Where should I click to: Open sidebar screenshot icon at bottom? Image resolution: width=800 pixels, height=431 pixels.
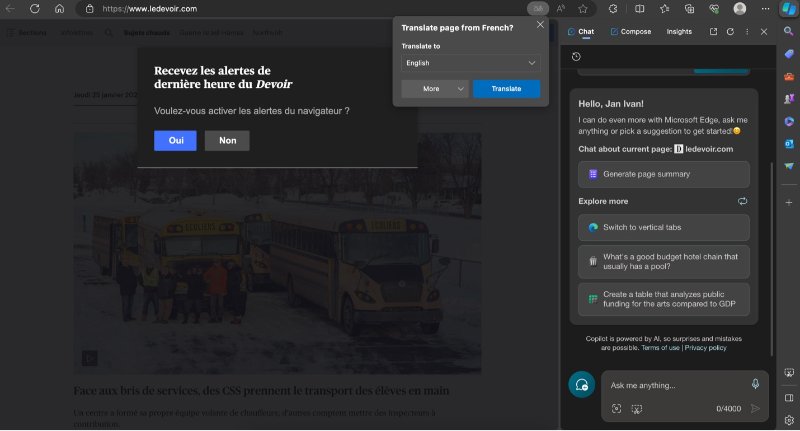pyautogui.click(x=789, y=373)
